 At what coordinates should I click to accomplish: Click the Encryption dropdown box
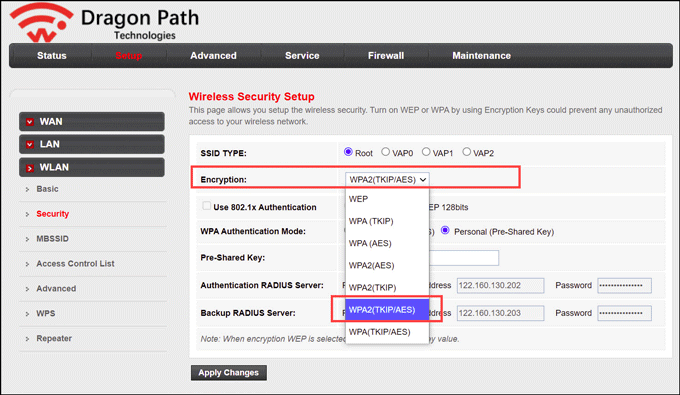point(387,180)
